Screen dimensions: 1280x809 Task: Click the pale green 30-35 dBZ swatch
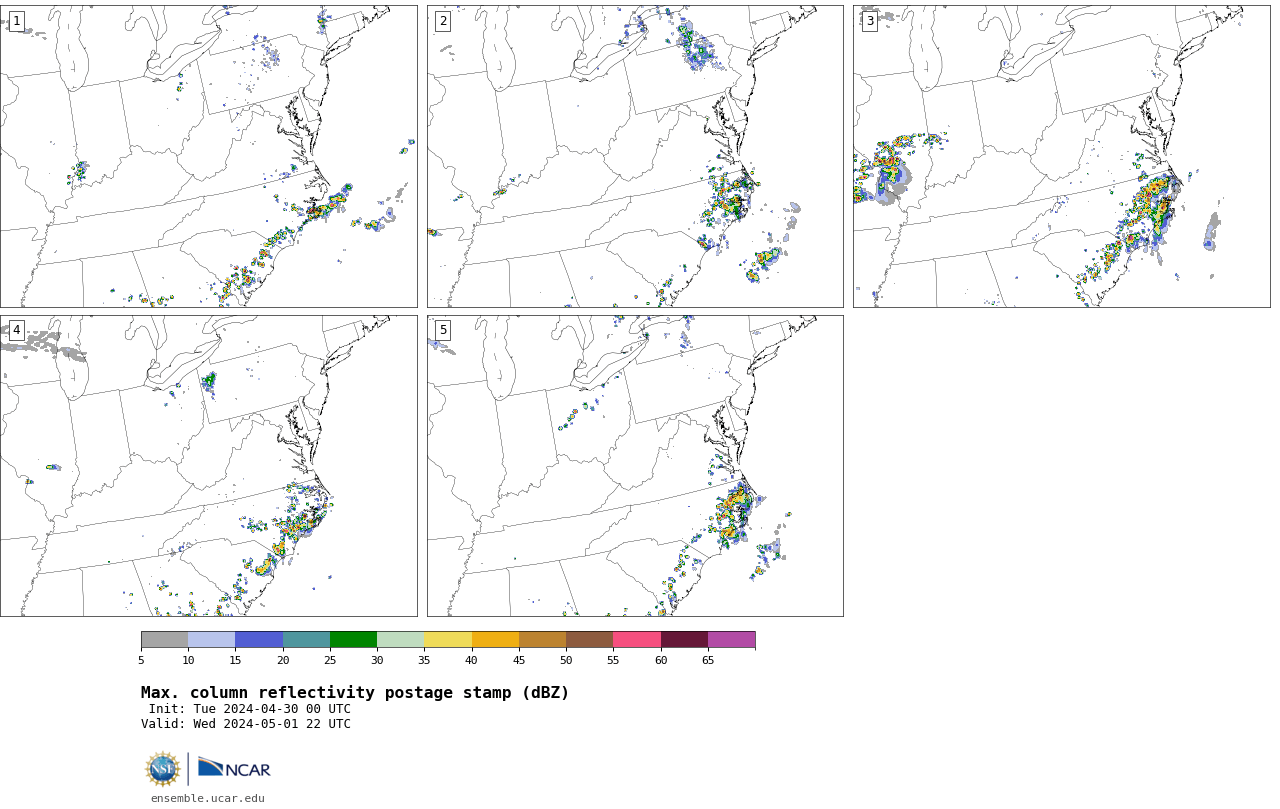[400, 640]
